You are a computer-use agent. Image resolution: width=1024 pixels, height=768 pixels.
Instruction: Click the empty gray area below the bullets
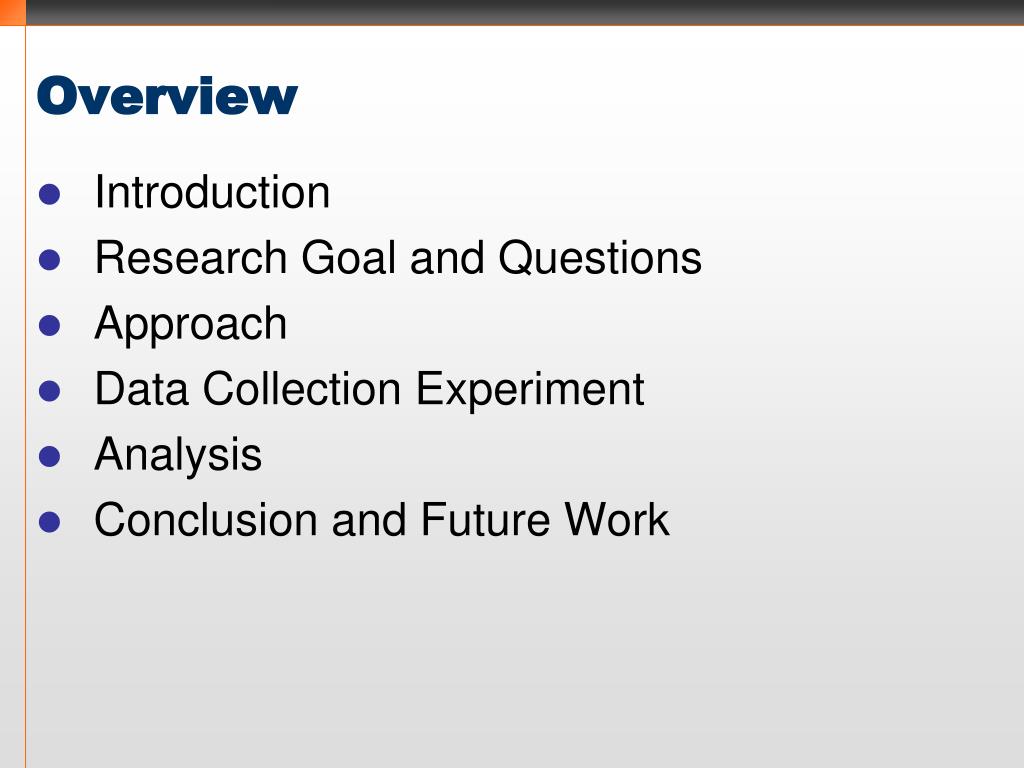click(522, 653)
